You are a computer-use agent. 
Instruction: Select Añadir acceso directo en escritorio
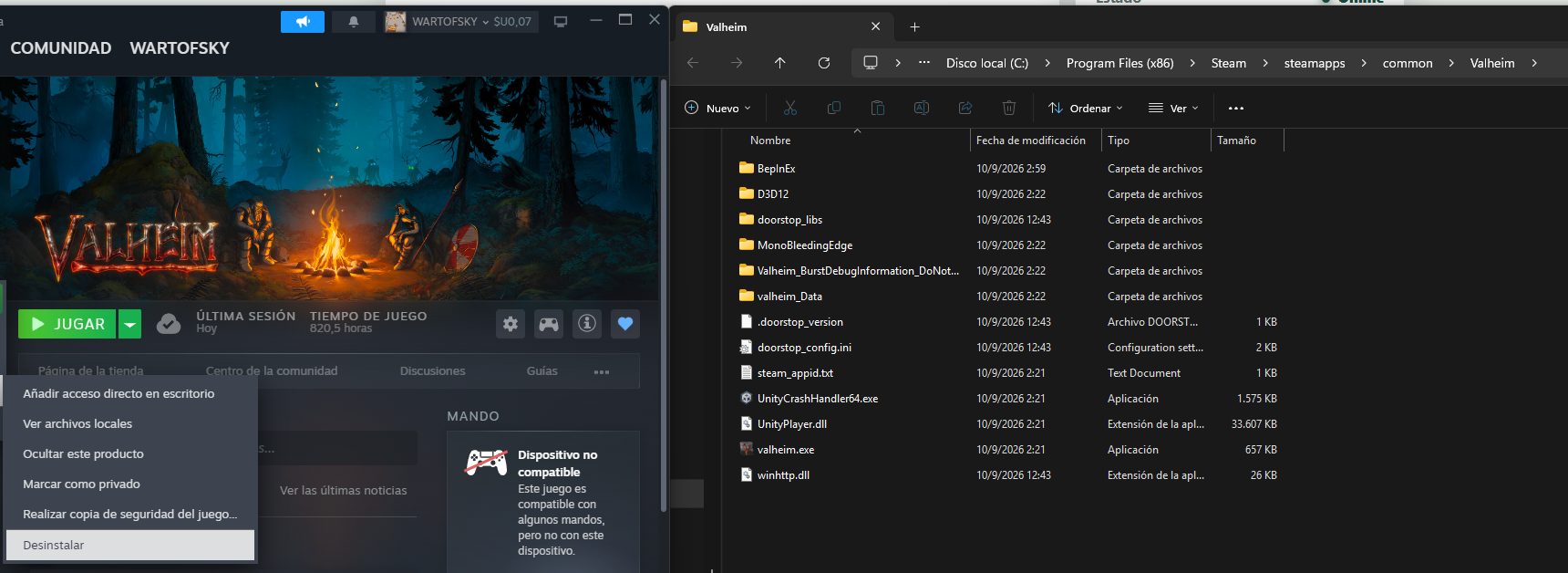click(129, 393)
